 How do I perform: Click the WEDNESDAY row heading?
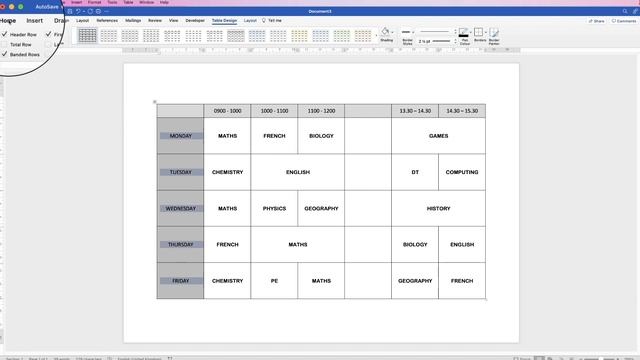[x=180, y=209]
